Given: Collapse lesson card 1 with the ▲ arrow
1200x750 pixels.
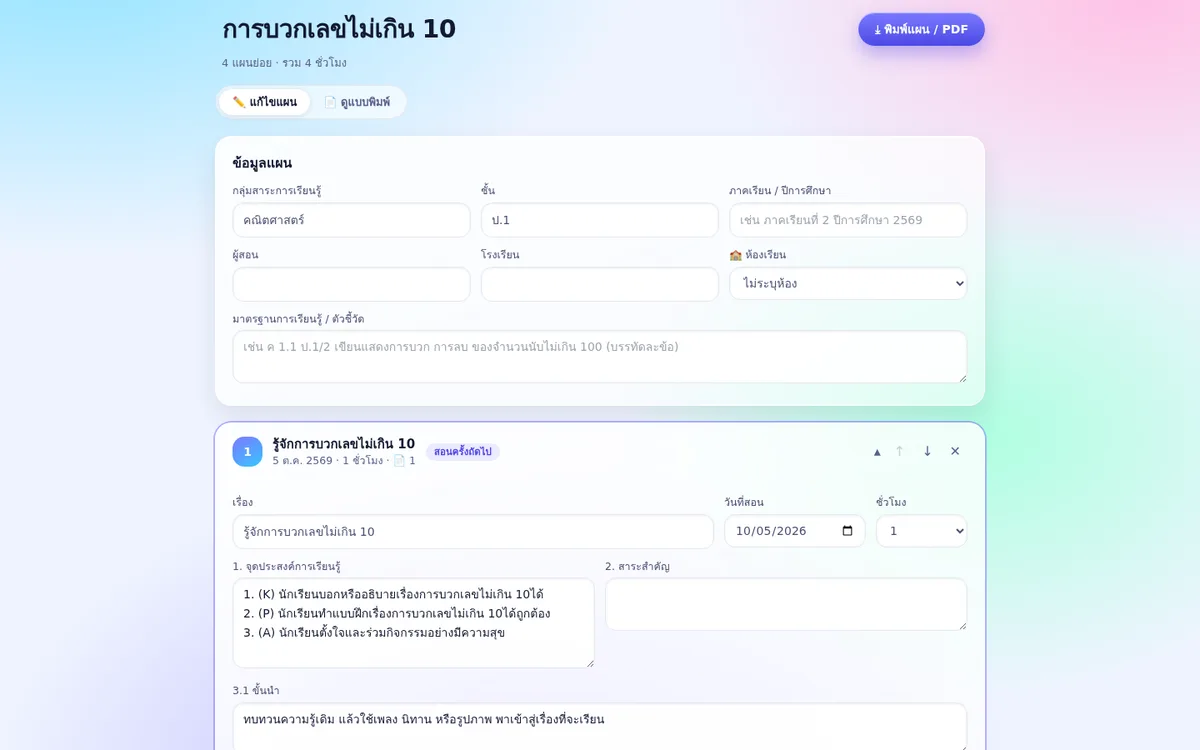Looking at the screenshot, I should click(x=877, y=451).
